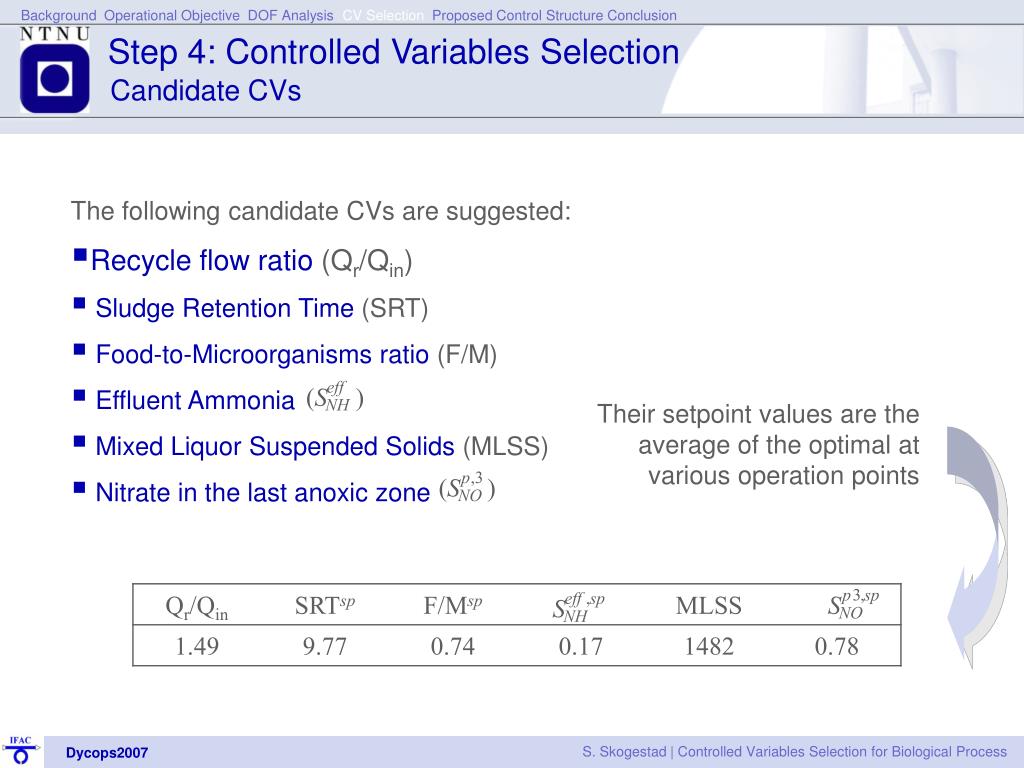Jump to Proposed Control Structure section
The height and width of the screenshot is (768, 1024).
(x=511, y=15)
